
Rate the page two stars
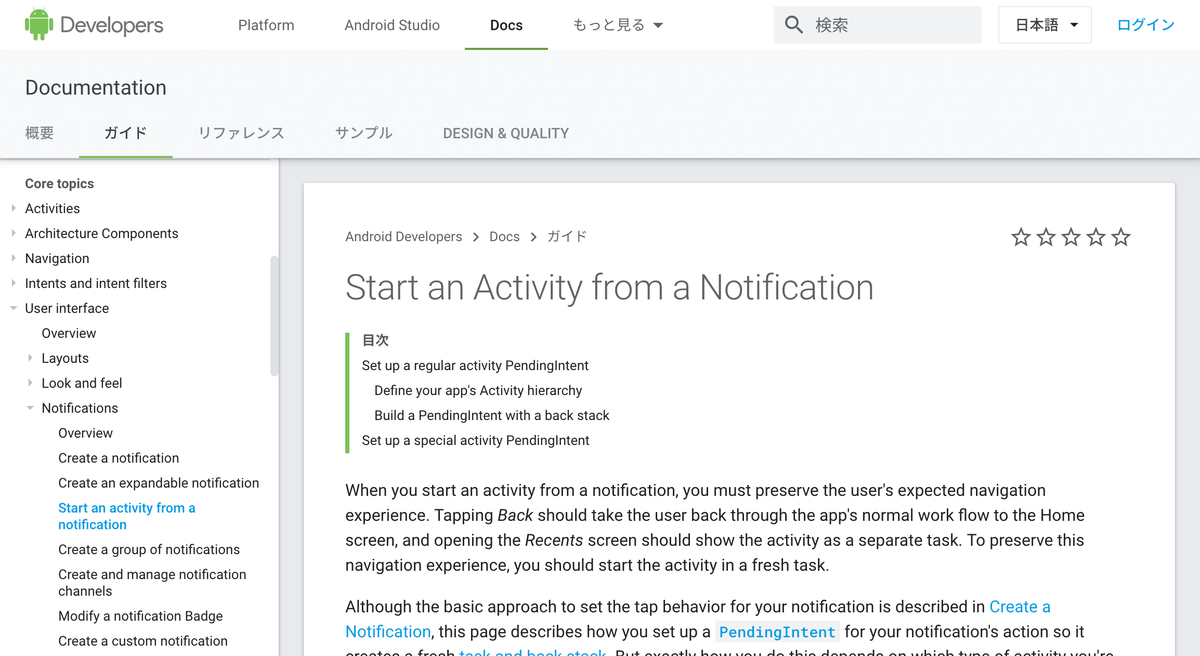tap(1046, 237)
